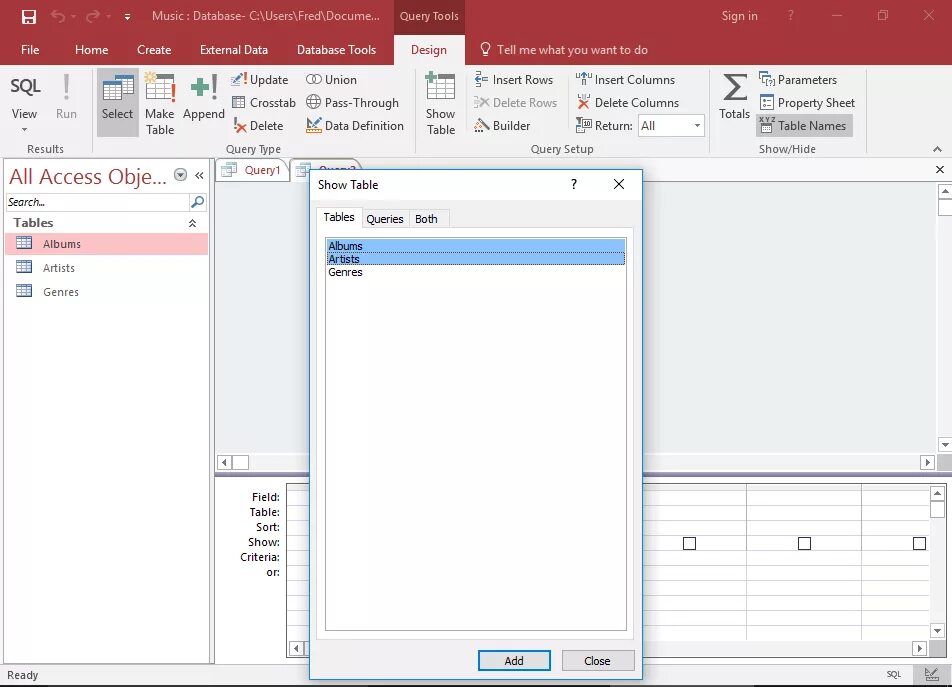
Task: Choose the Update query type
Action: pos(260,80)
